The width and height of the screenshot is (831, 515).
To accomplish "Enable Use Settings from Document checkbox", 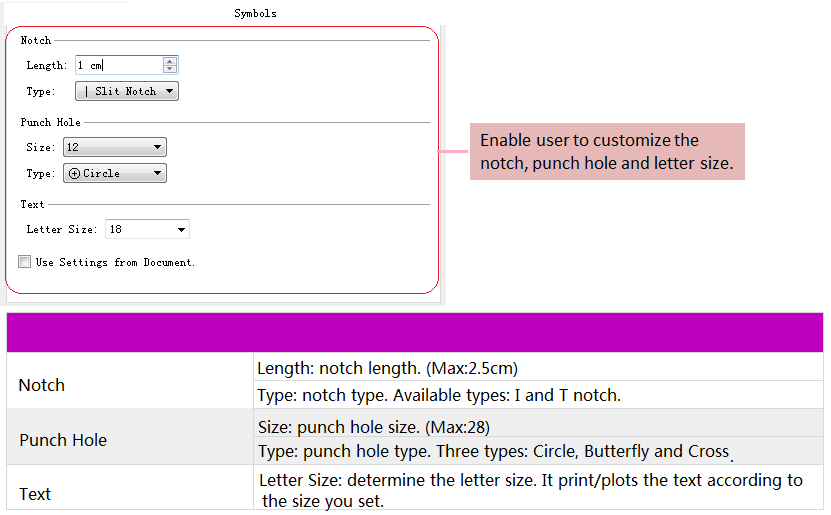I will [25, 262].
